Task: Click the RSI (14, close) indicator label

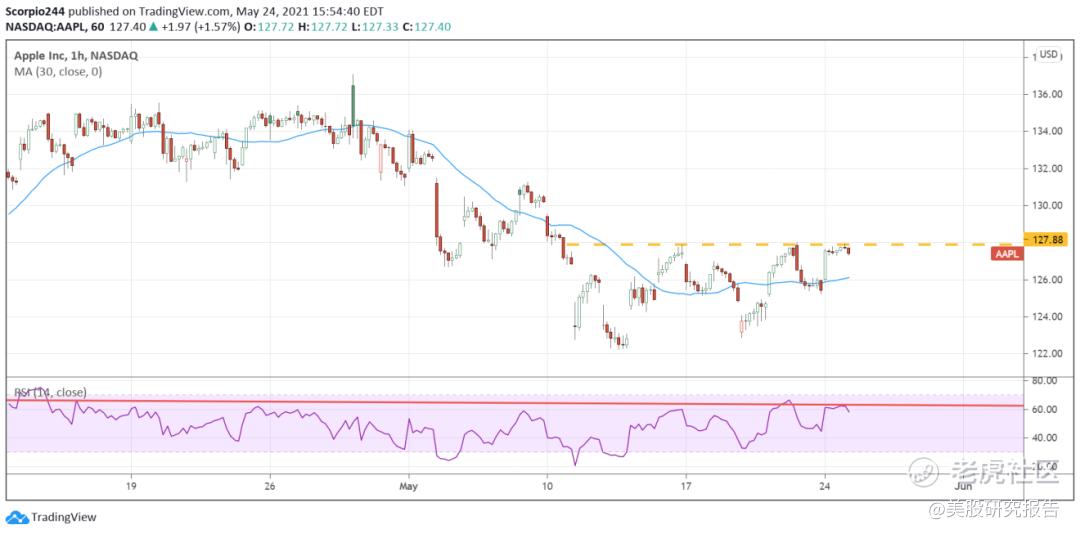Action: point(50,393)
